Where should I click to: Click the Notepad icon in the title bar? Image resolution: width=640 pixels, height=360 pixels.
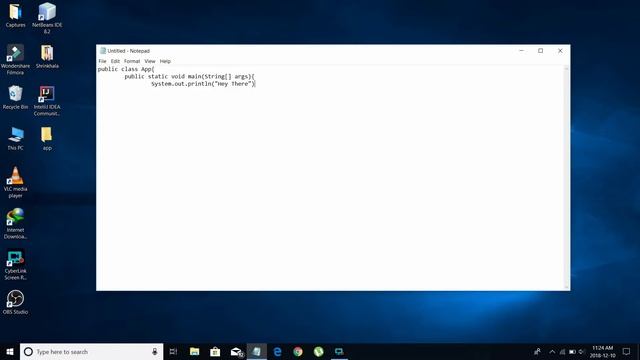[x=103, y=51]
